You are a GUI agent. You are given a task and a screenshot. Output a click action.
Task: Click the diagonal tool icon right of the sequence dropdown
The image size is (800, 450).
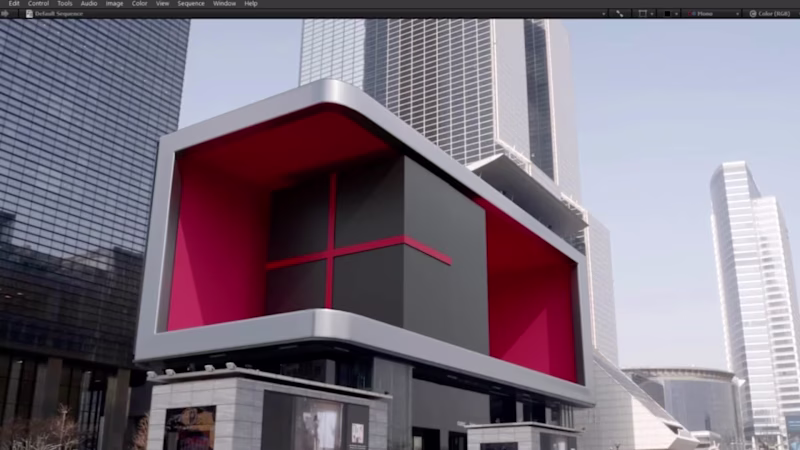[619, 14]
